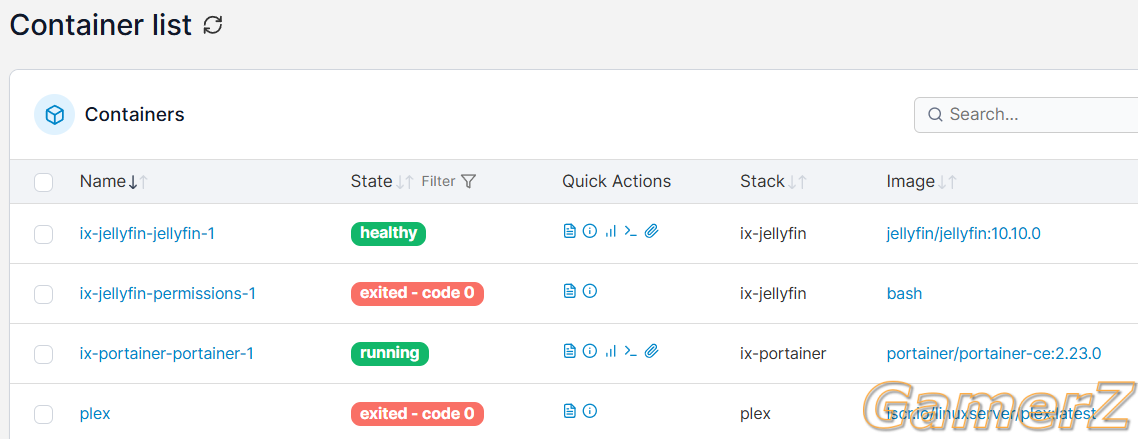Sort containers by the Name column
The image size is (1138, 439).
(113, 181)
